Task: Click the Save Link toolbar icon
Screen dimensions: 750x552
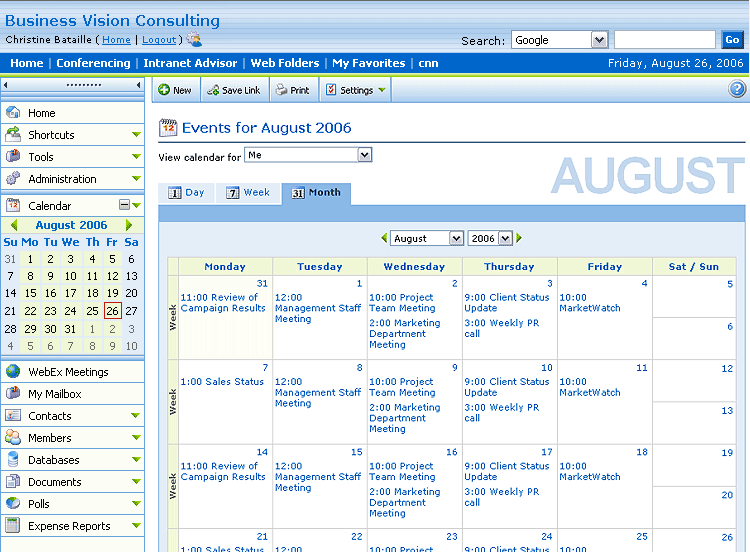Action: click(214, 90)
